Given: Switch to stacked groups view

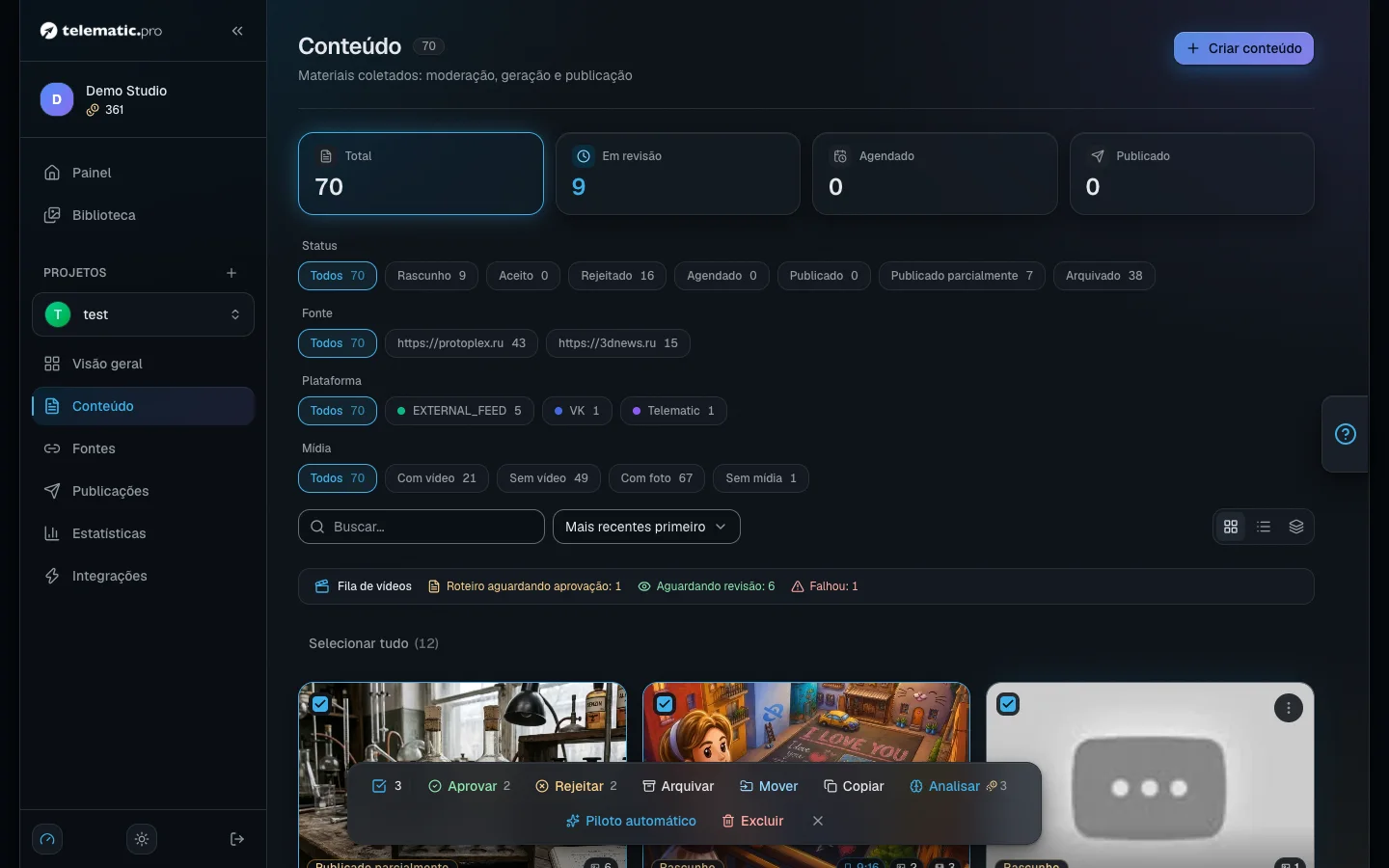Looking at the screenshot, I should [1296, 527].
